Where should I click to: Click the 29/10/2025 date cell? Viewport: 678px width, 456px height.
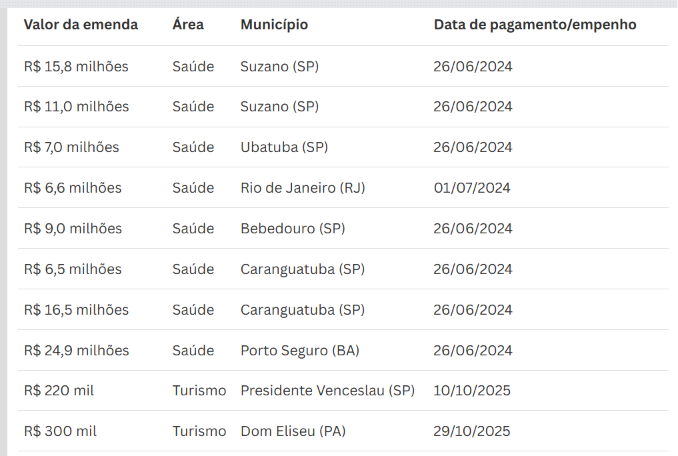472,431
